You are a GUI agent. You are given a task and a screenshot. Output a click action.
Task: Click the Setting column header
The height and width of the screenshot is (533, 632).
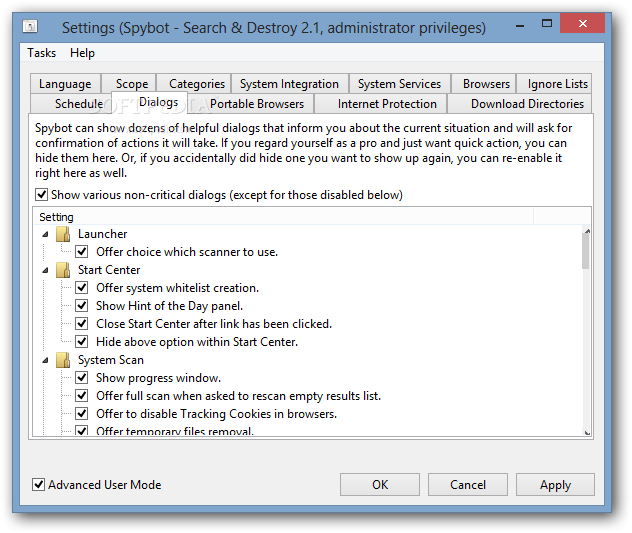tap(283, 217)
